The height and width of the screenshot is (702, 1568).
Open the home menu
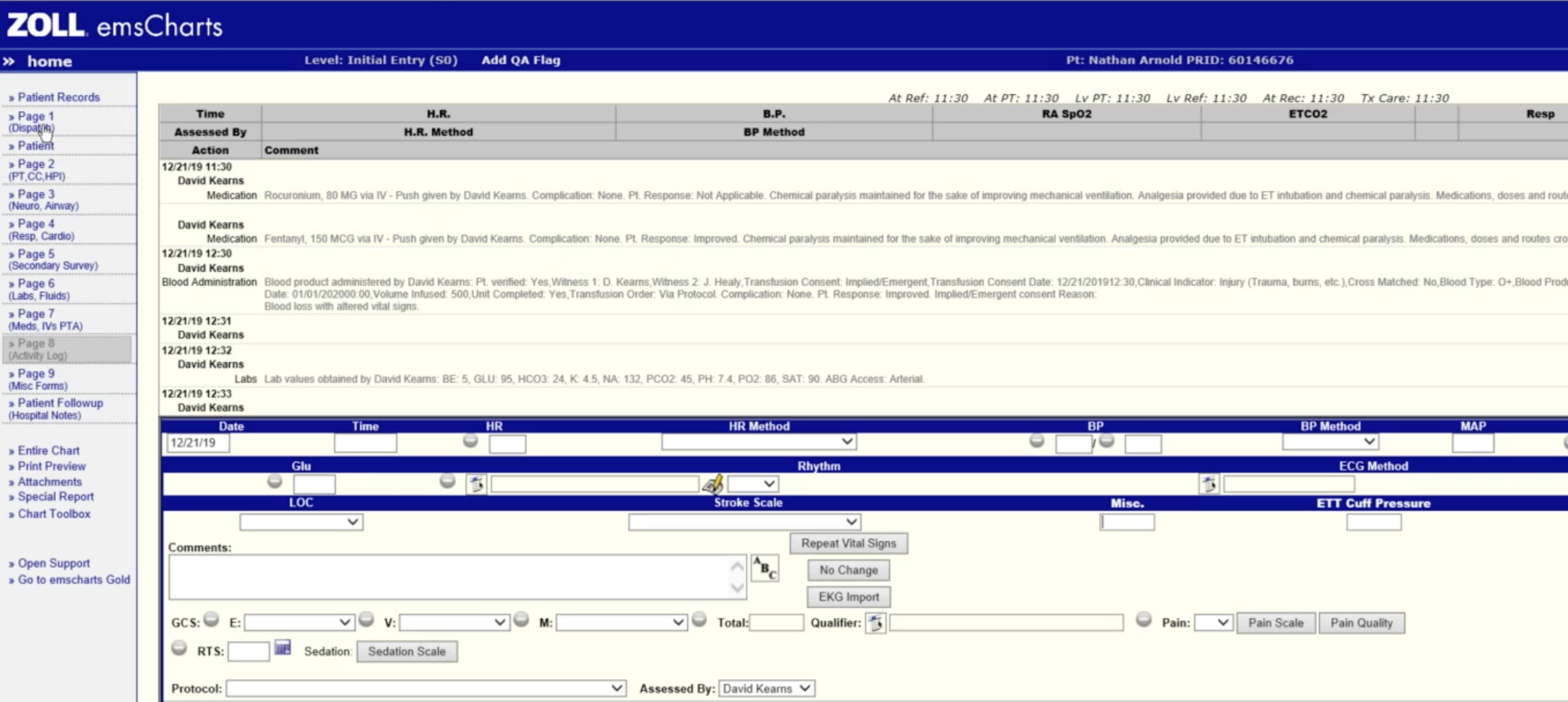[50, 61]
